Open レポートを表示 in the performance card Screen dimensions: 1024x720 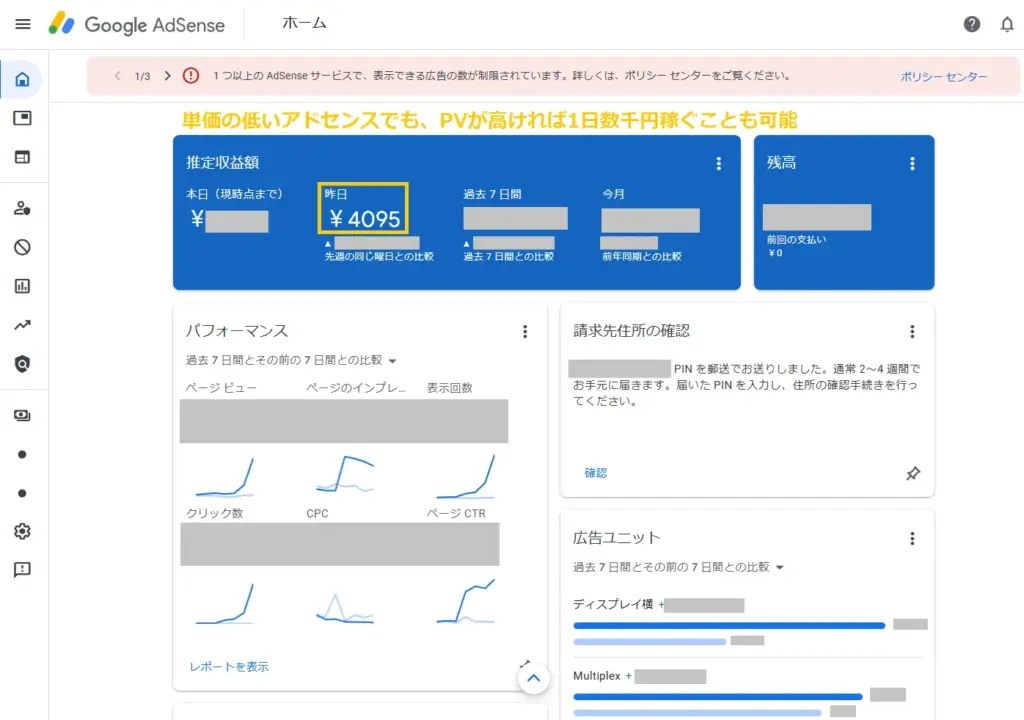pyautogui.click(x=227, y=666)
